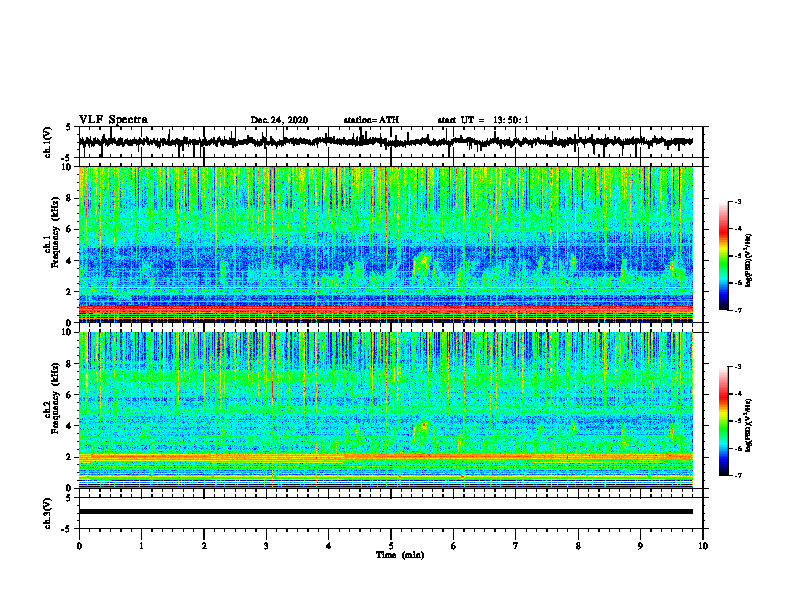Select the "start UT = 13:50: 1" text
Viewport: 792px width, 612px height.
coord(483,120)
